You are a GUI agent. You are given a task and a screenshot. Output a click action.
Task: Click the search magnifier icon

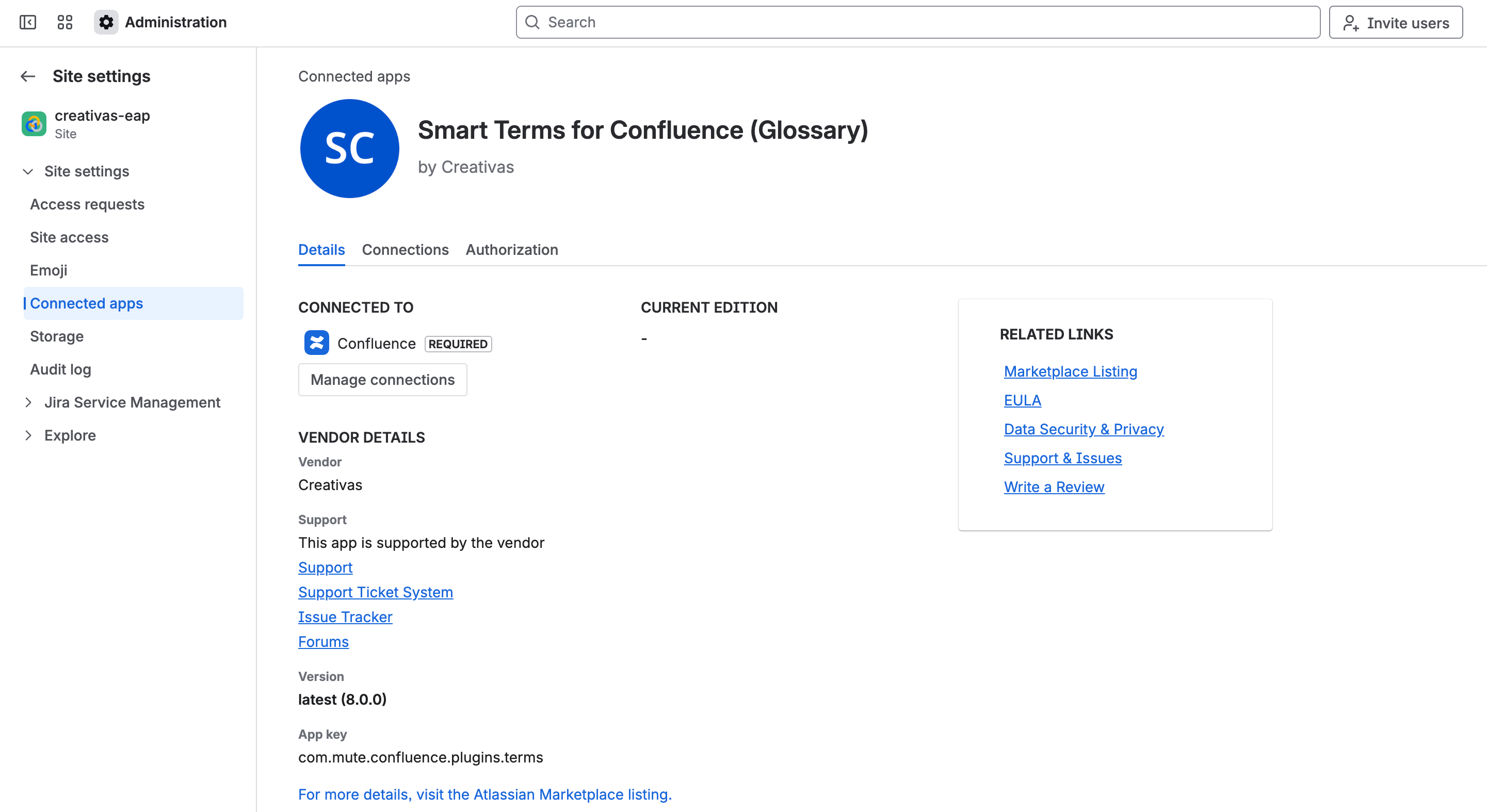[x=532, y=22]
